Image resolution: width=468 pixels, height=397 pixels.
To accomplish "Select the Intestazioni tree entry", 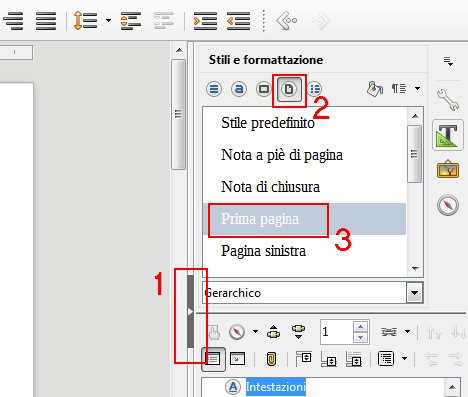I will 276,387.
